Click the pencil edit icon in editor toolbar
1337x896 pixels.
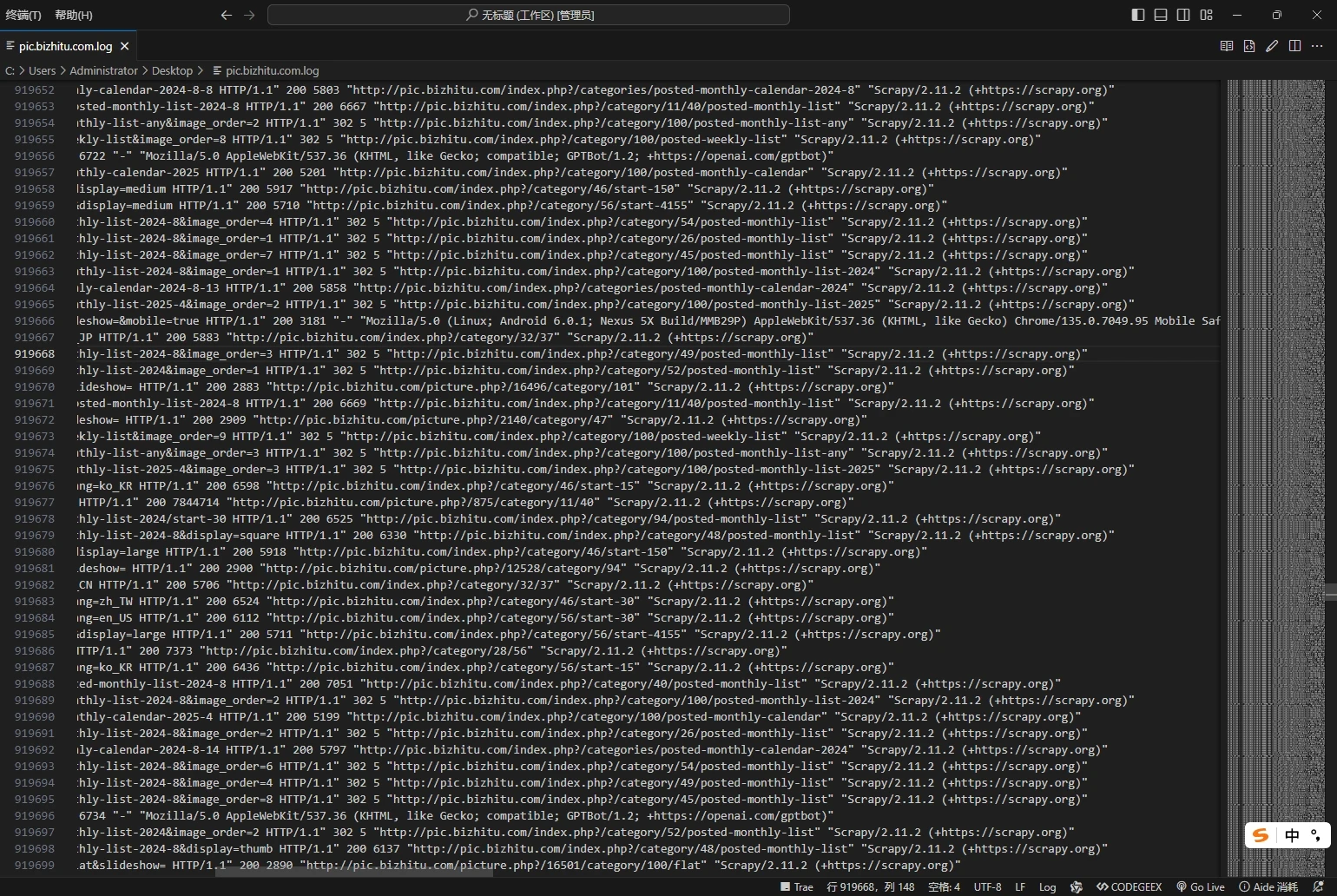pyautogui.click(x=1272, y=46)
